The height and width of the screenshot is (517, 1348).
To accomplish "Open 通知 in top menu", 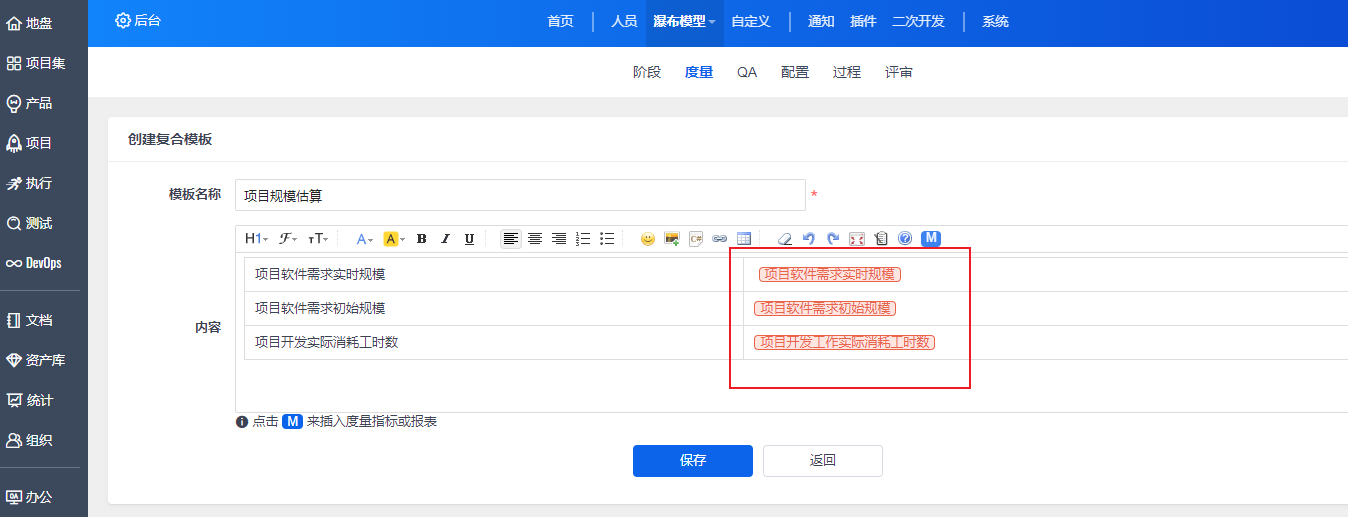I will tap(821, 21).
